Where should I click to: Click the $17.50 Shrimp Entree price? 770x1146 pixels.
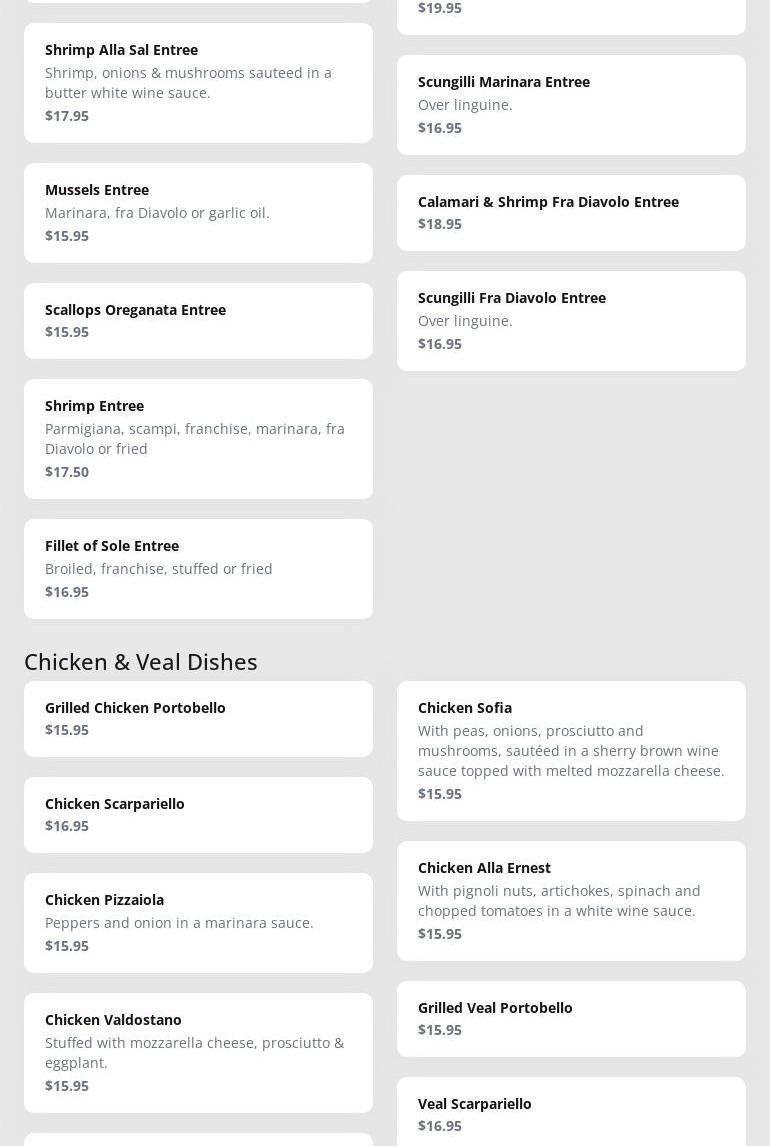[67, 472]
